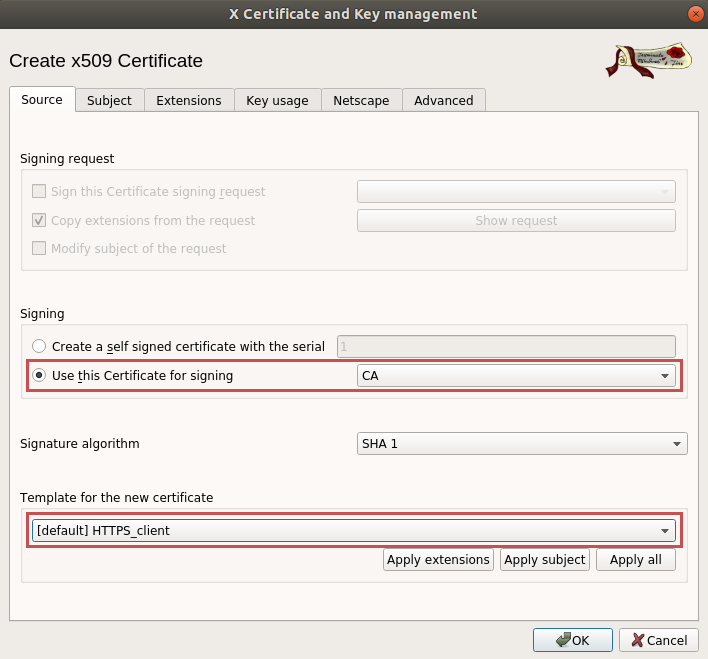Image resolution: width=708 pixels, height=659 pixels.
Task: Click the Apply all button
Action: (x=635, y=560)
